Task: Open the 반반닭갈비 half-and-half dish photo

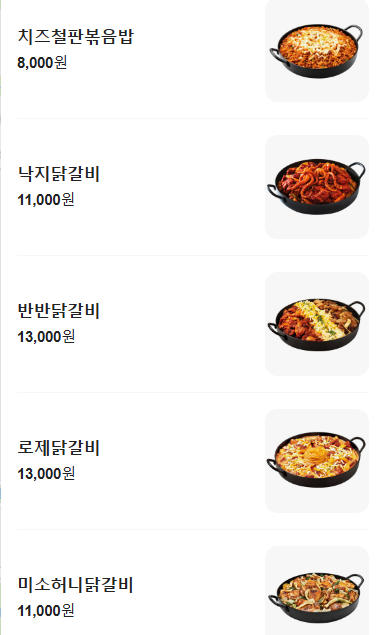Action: point(317,324)
